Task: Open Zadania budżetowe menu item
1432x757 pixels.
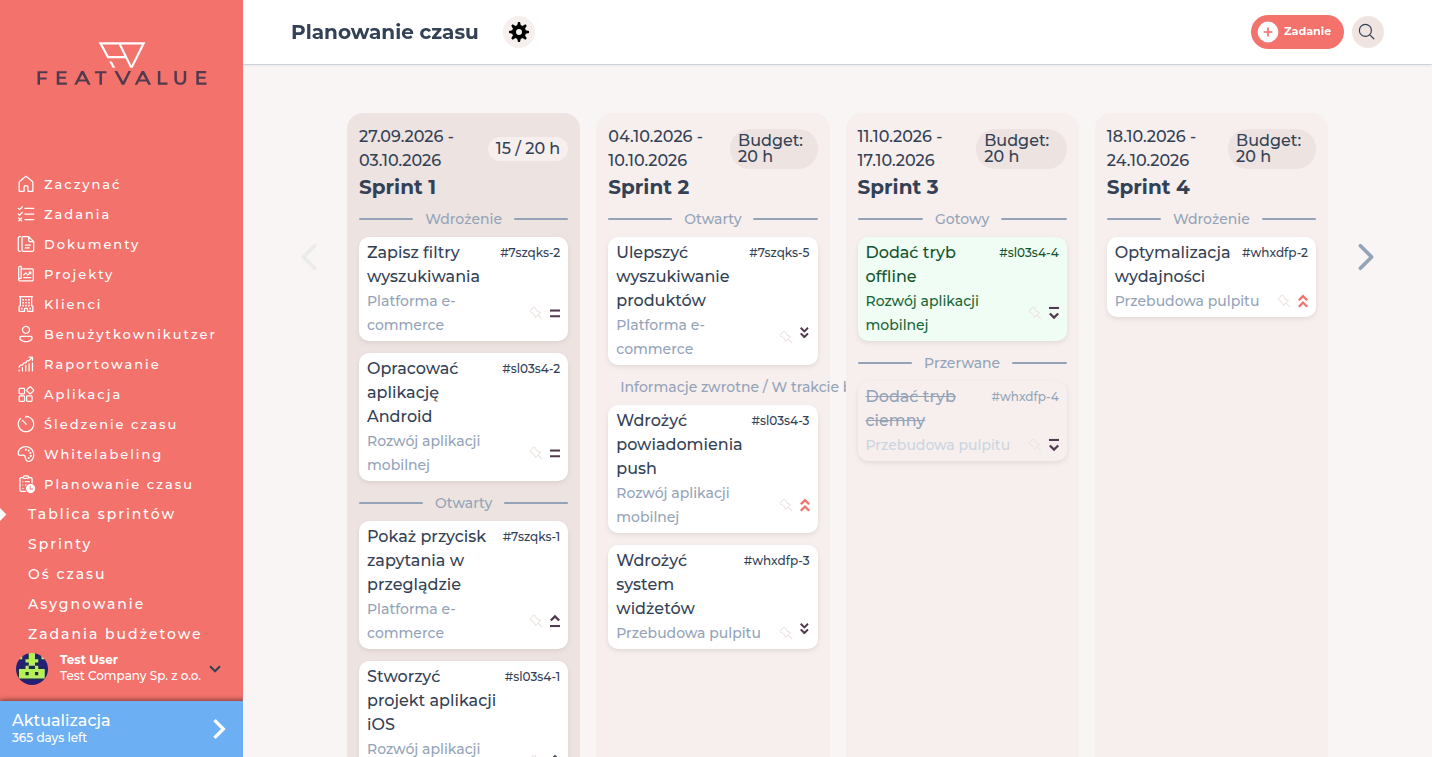Action: pos(115,634)
